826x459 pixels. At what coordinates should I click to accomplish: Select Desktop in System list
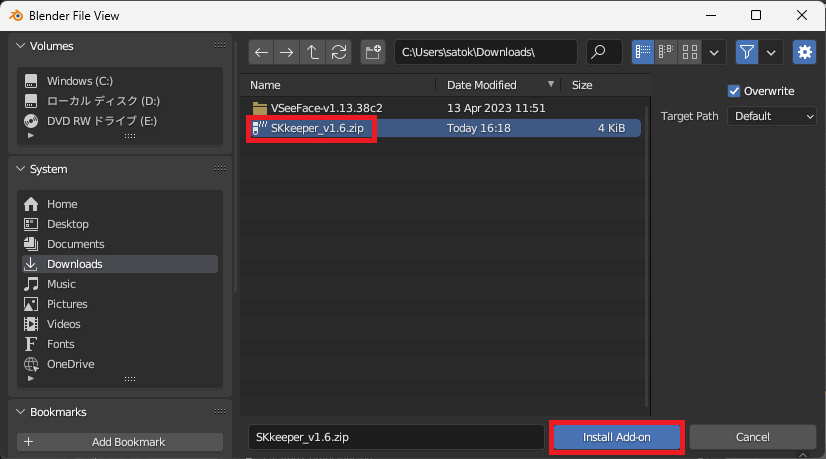(x=67, y=224)
